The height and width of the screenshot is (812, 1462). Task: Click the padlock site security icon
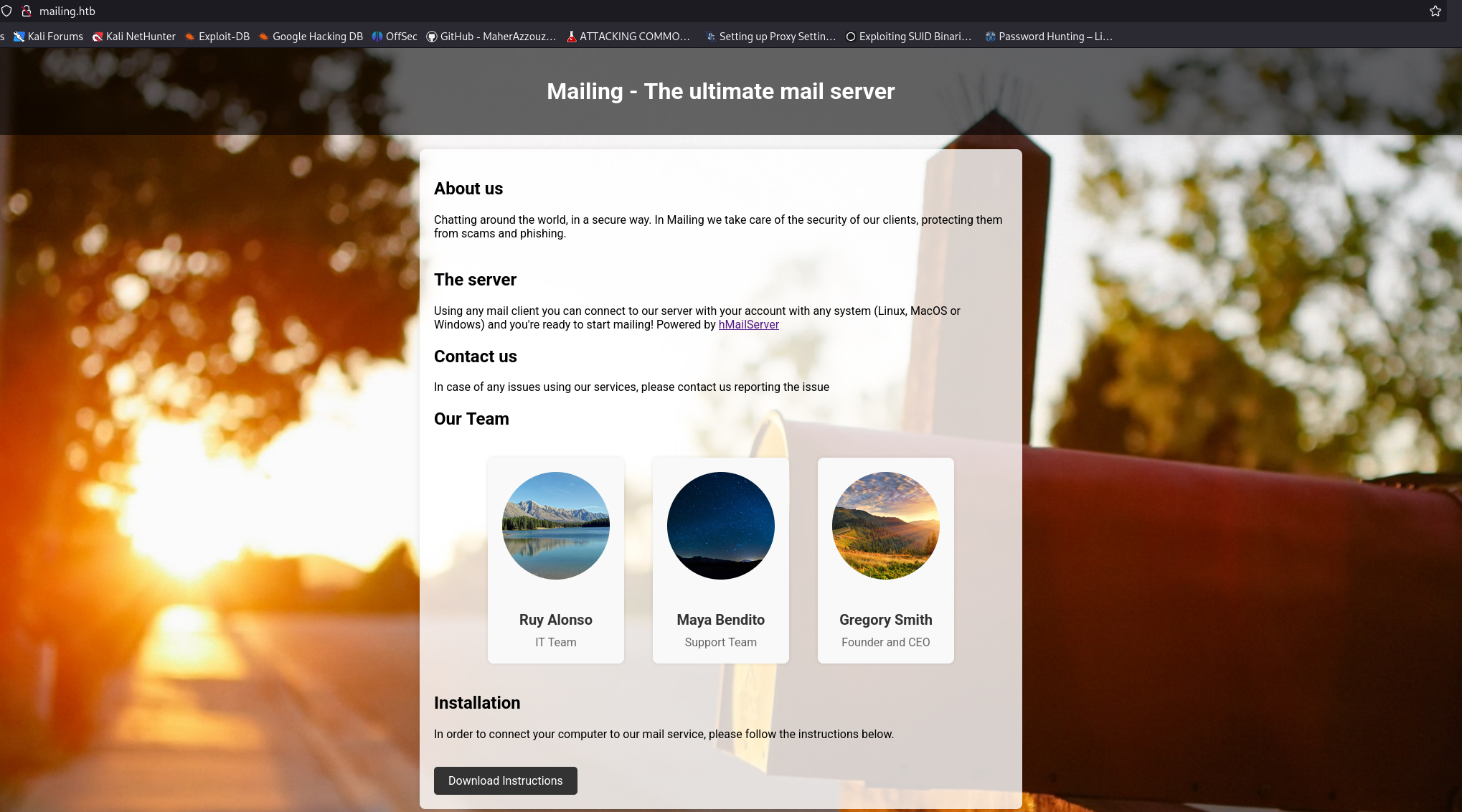pyautogui.click(x=27, y=11)
